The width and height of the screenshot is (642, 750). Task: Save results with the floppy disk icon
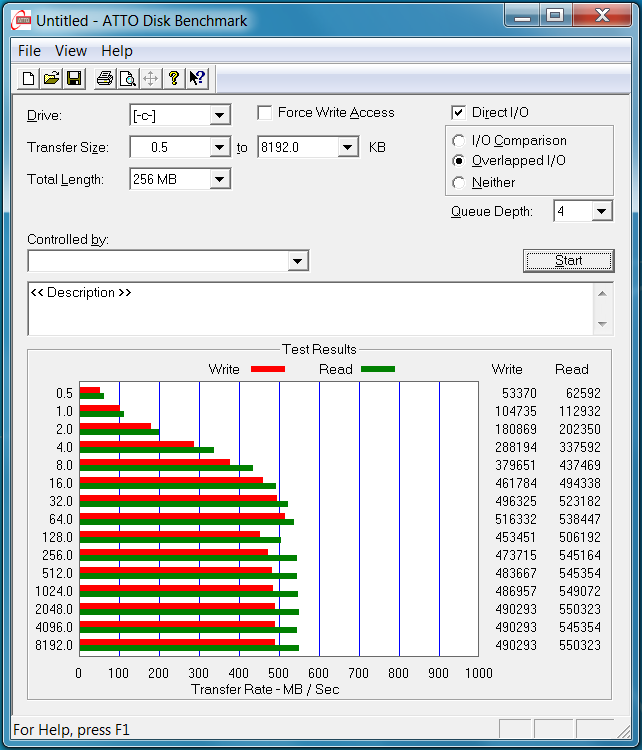[x=74, y=78]
